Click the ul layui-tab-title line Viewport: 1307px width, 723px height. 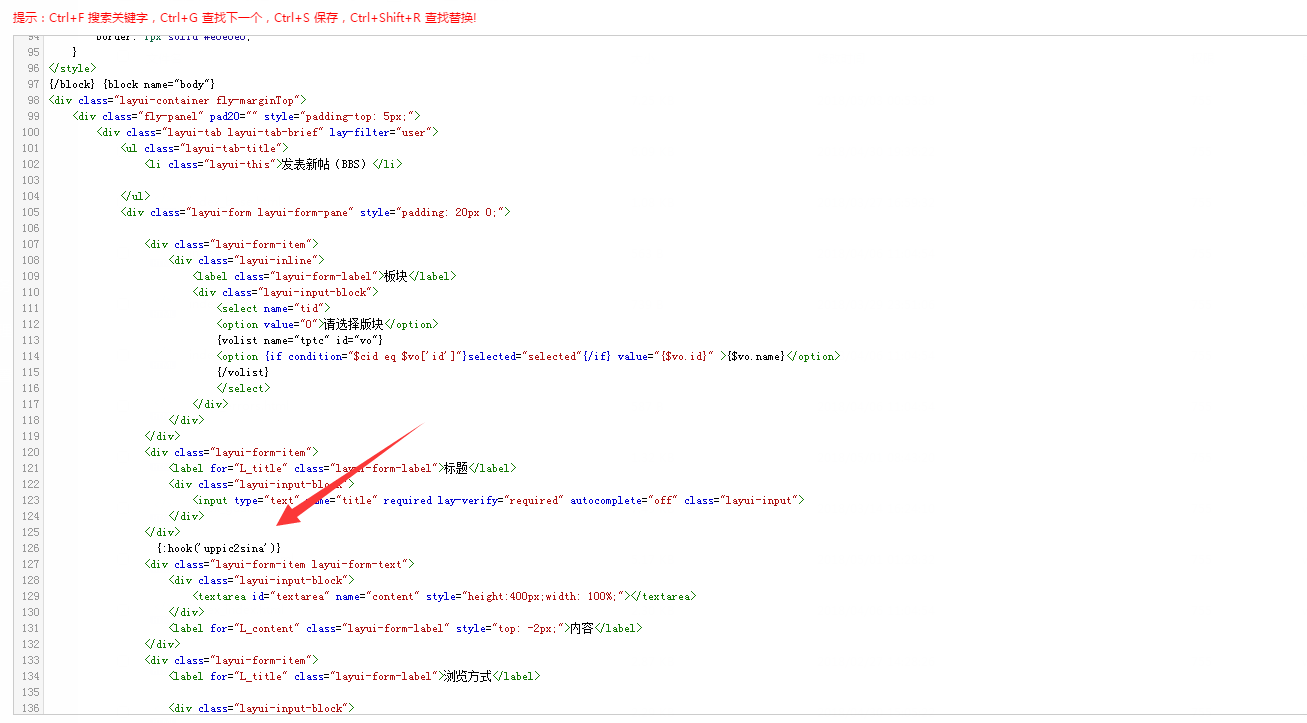[x=204, y=148]
